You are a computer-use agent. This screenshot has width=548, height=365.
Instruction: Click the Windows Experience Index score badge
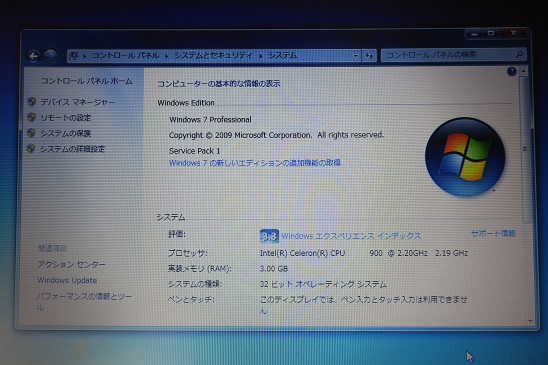tap(269, 236)
